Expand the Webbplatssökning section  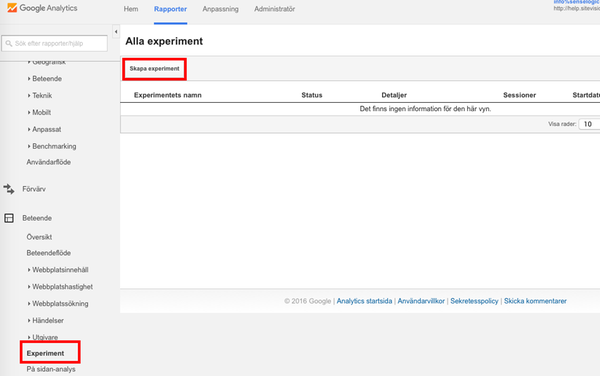click(58, 303)
